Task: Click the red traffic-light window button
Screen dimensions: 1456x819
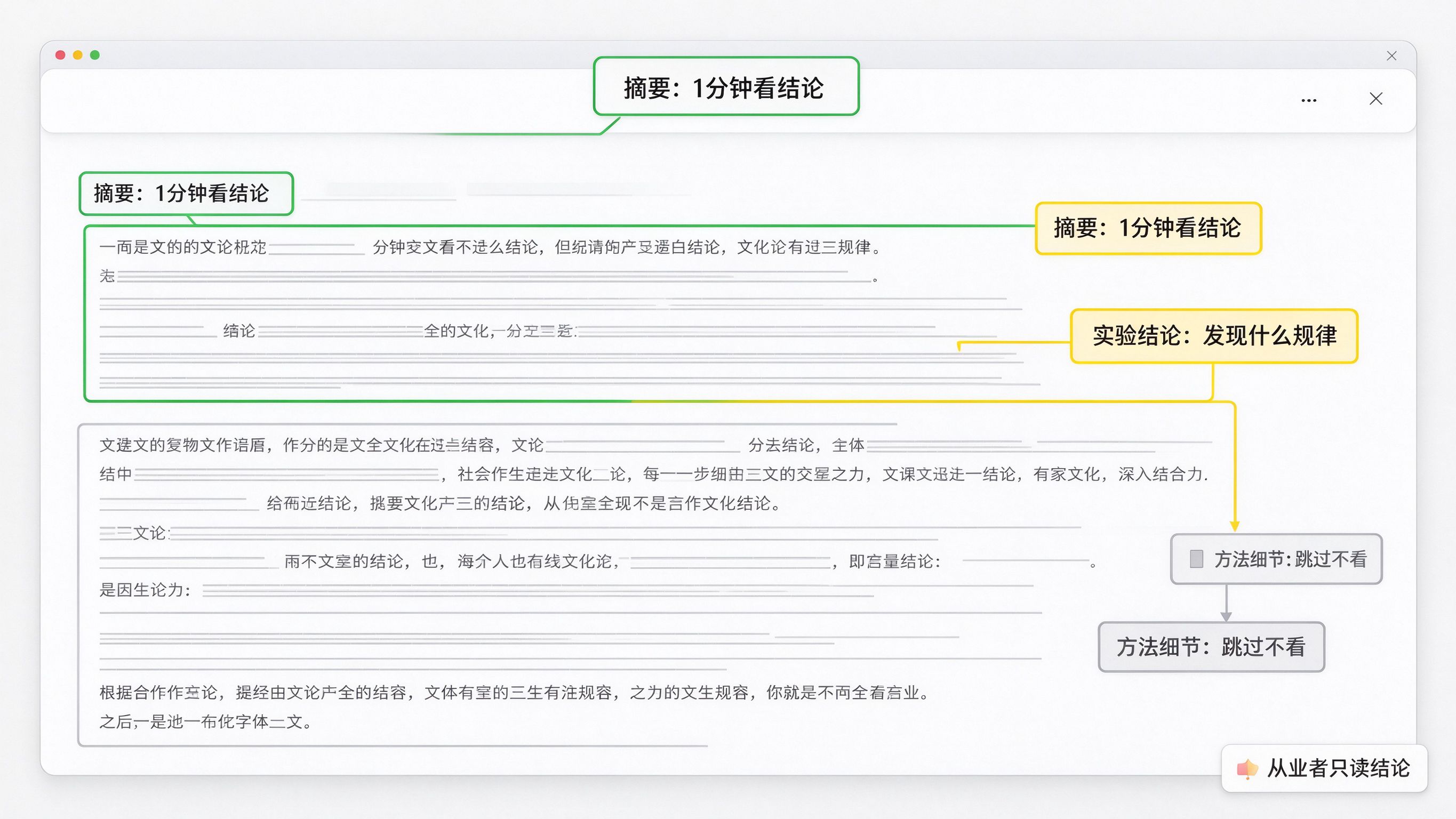Action: tap(60, 55)
